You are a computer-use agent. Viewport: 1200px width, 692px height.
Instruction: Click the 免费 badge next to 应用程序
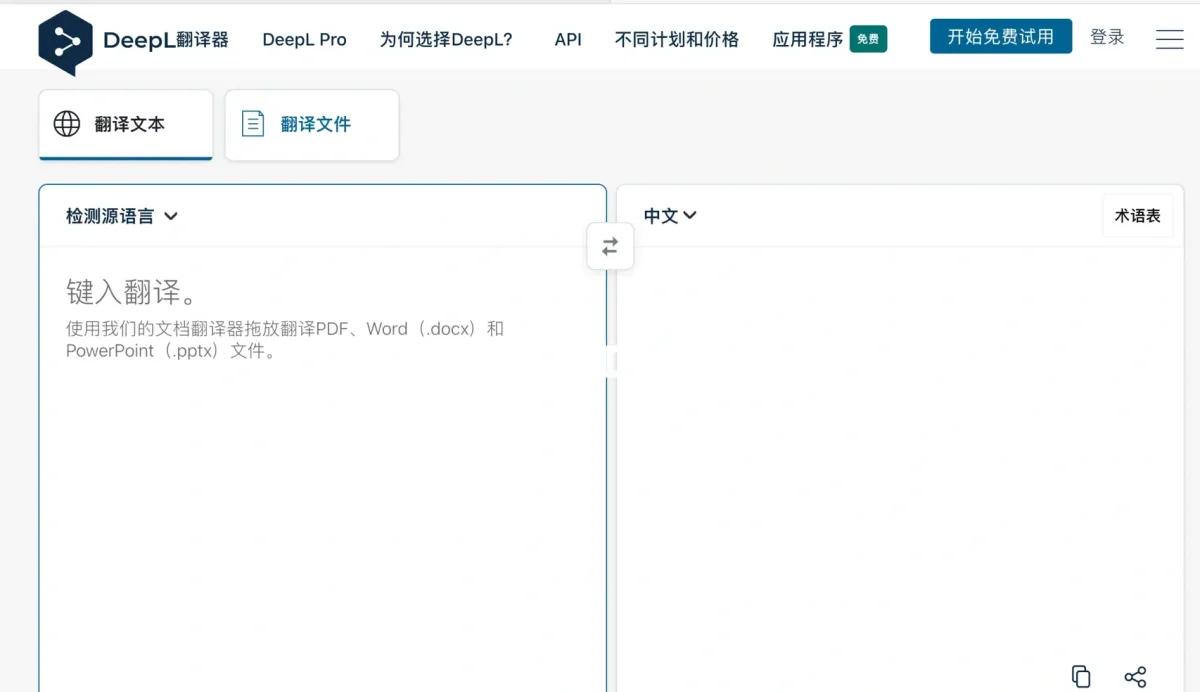(x=868, y=39)
